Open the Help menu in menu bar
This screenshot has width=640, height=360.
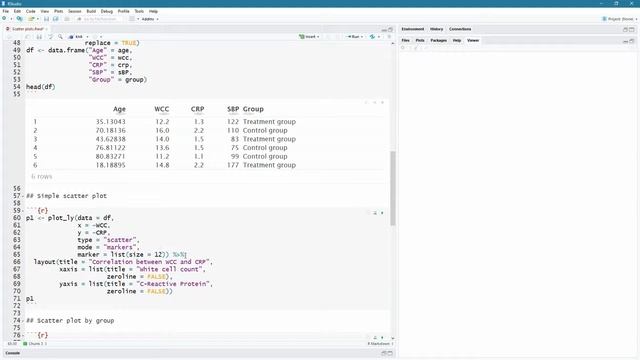click(x=153, y=11)
